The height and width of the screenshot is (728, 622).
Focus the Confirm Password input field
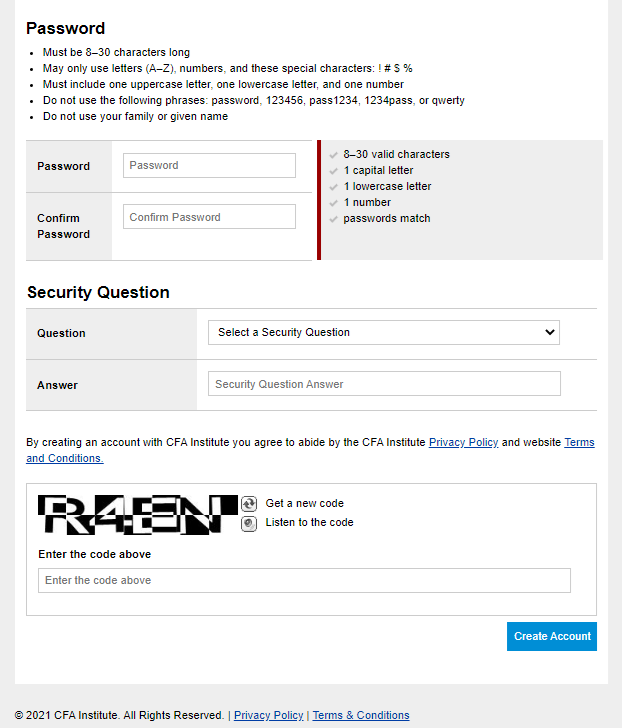209,217
